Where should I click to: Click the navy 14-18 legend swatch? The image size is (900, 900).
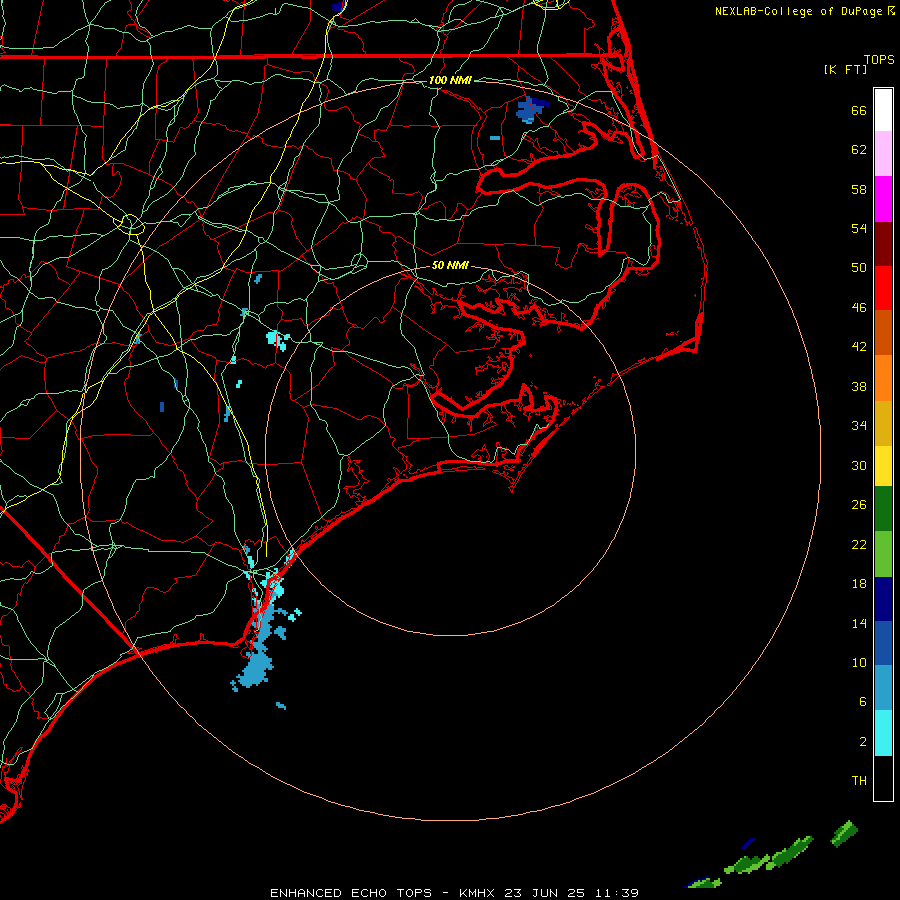coord(883,599)
